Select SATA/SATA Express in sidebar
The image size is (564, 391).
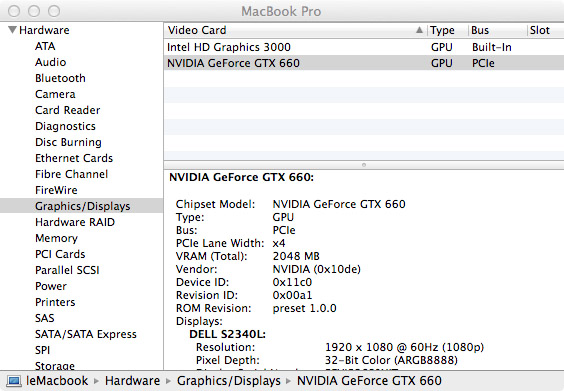(86, 334)
